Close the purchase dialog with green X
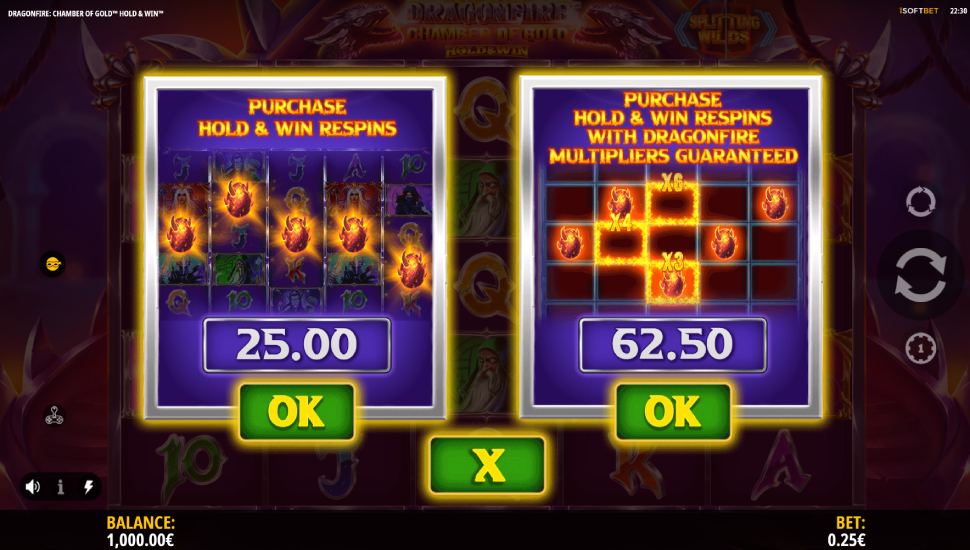 487,465
